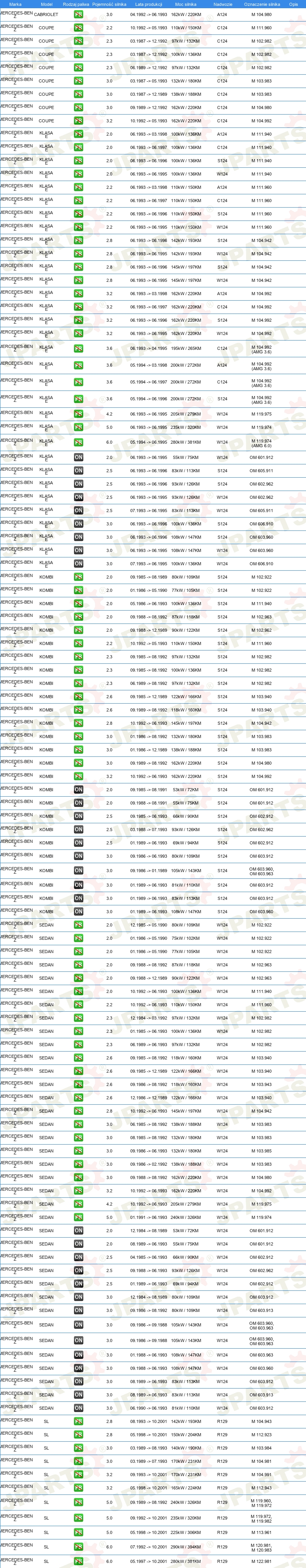Click the '225kW / 306KM' power cell
The width and height of the screenshot is (306, 1568).
click(186, 1533)
